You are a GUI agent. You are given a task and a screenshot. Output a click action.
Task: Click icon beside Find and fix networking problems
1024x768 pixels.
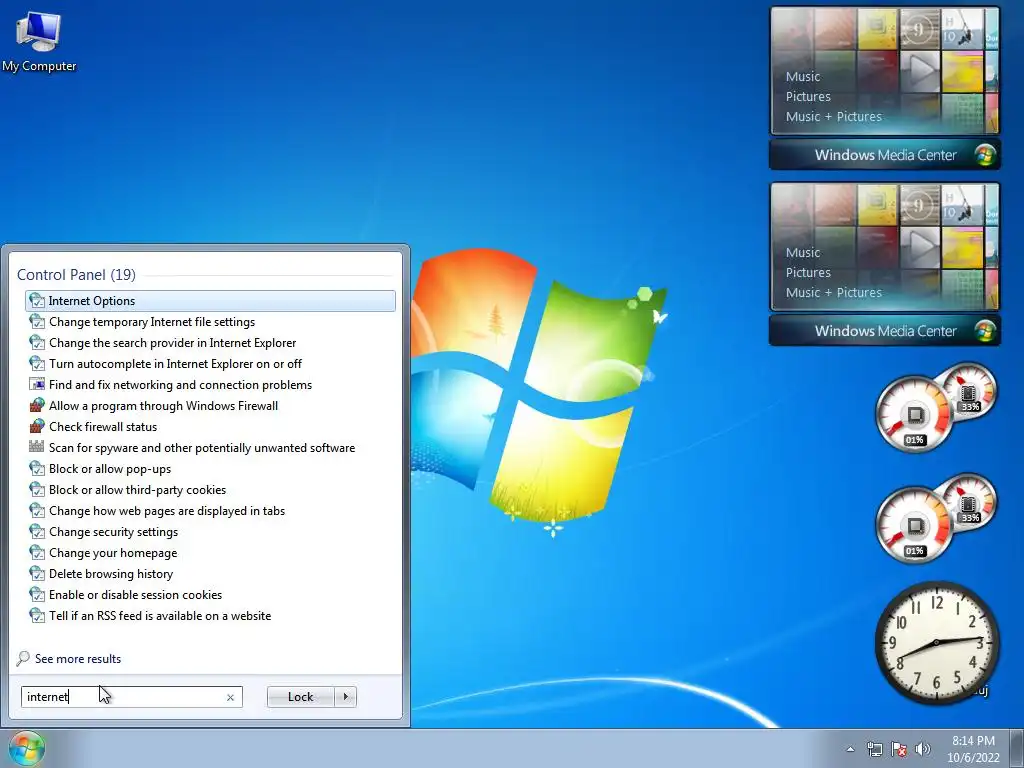coord(37,385)
